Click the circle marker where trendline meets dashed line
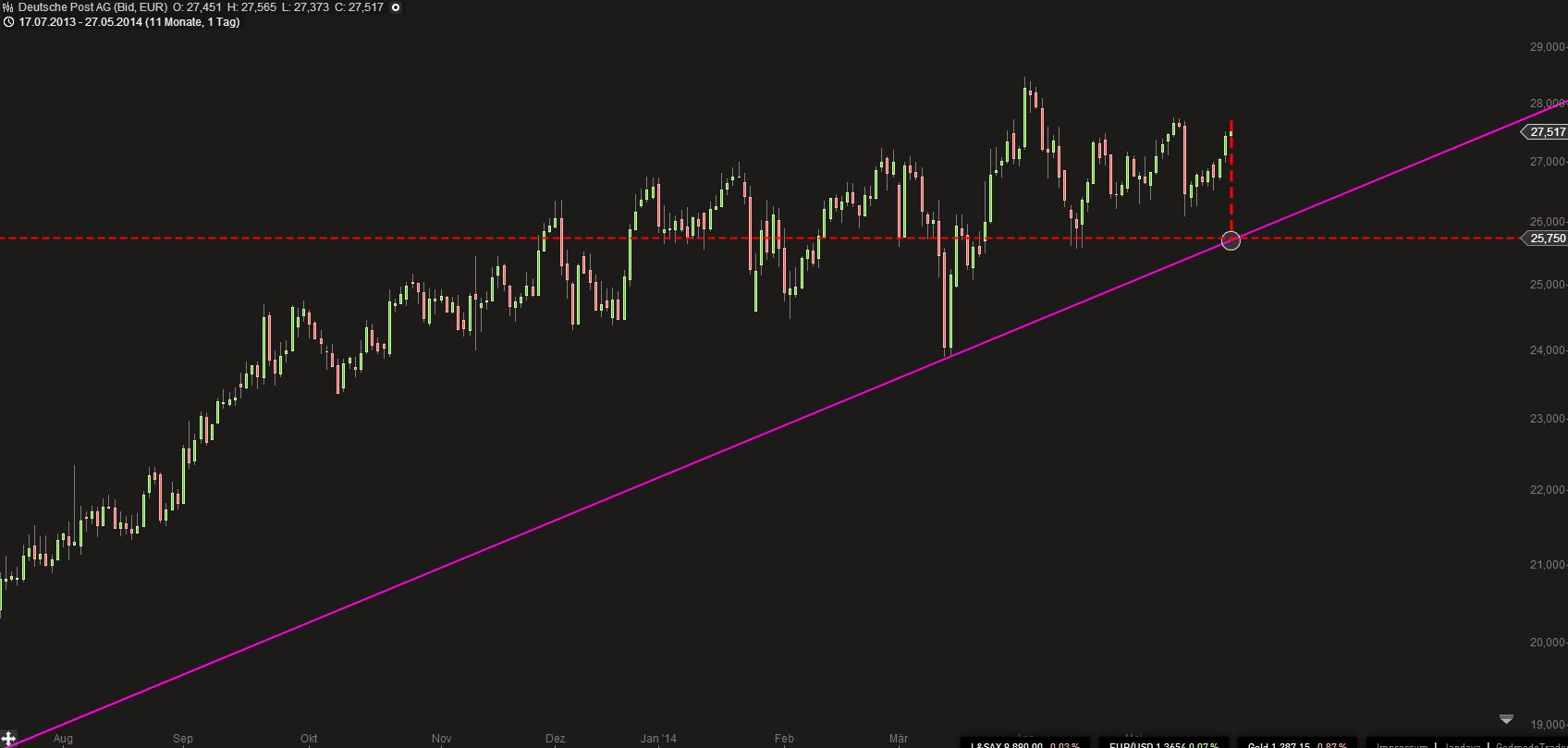The width and height of the screenshot is (1568, 748). [x=1231, y=240]
